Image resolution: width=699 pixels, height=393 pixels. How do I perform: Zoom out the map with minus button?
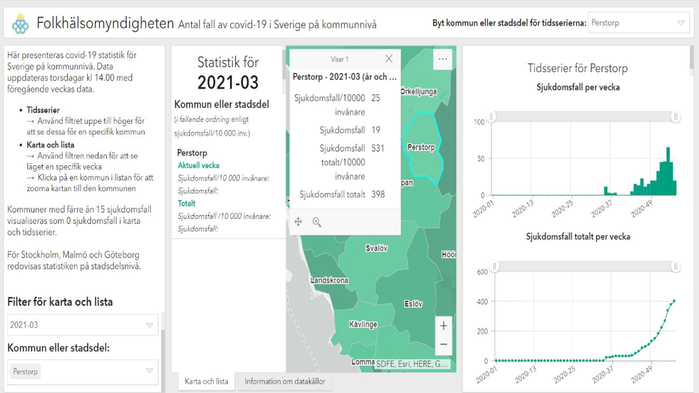tap(444, 344)
